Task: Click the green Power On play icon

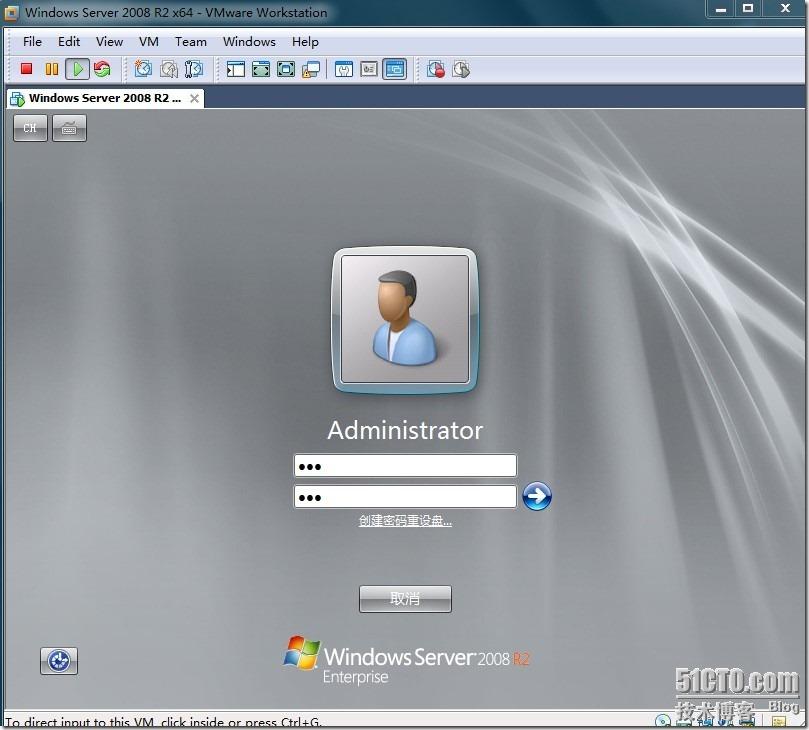Action: 77,69
